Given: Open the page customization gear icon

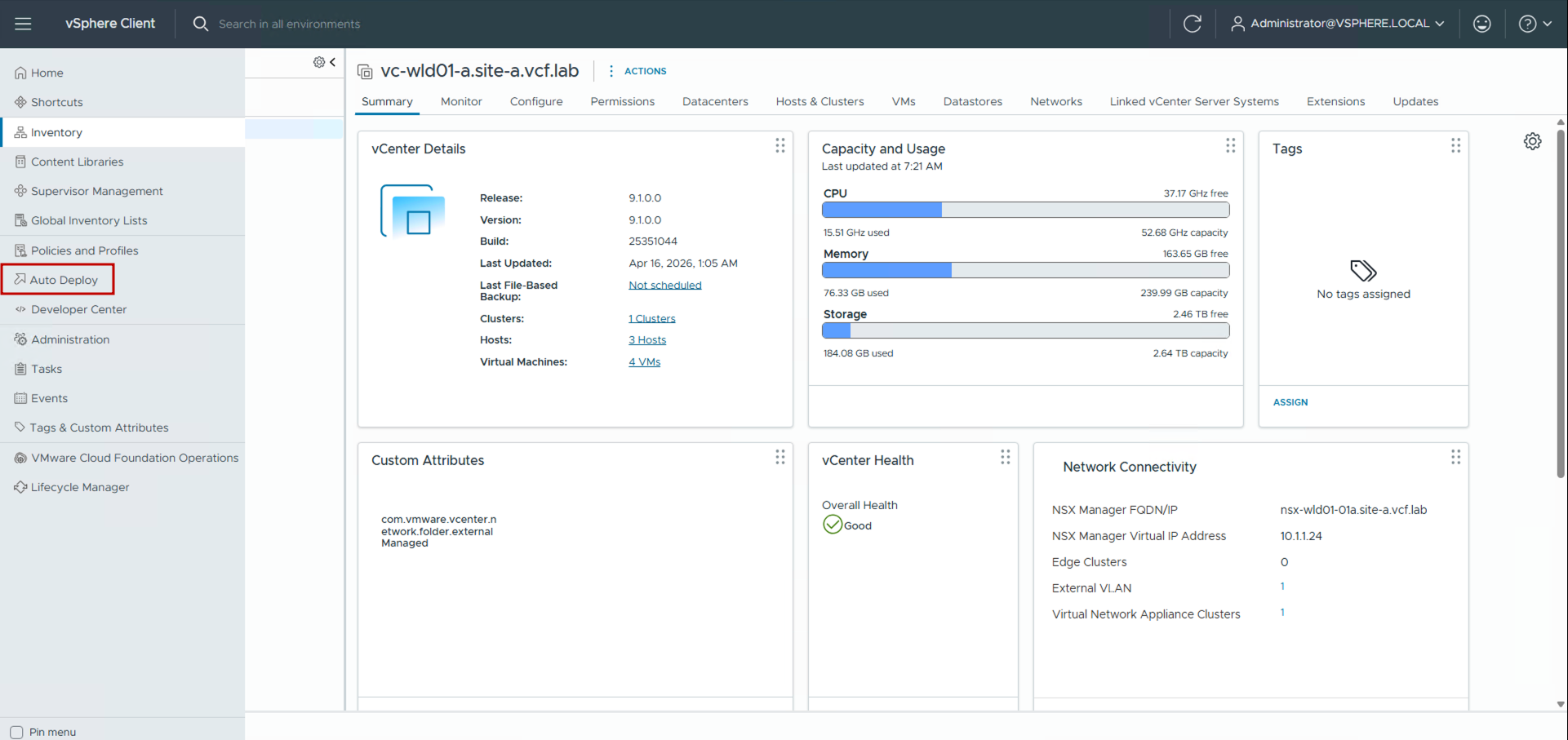Looking at the screenshot, I should (x=1532, y=141).
